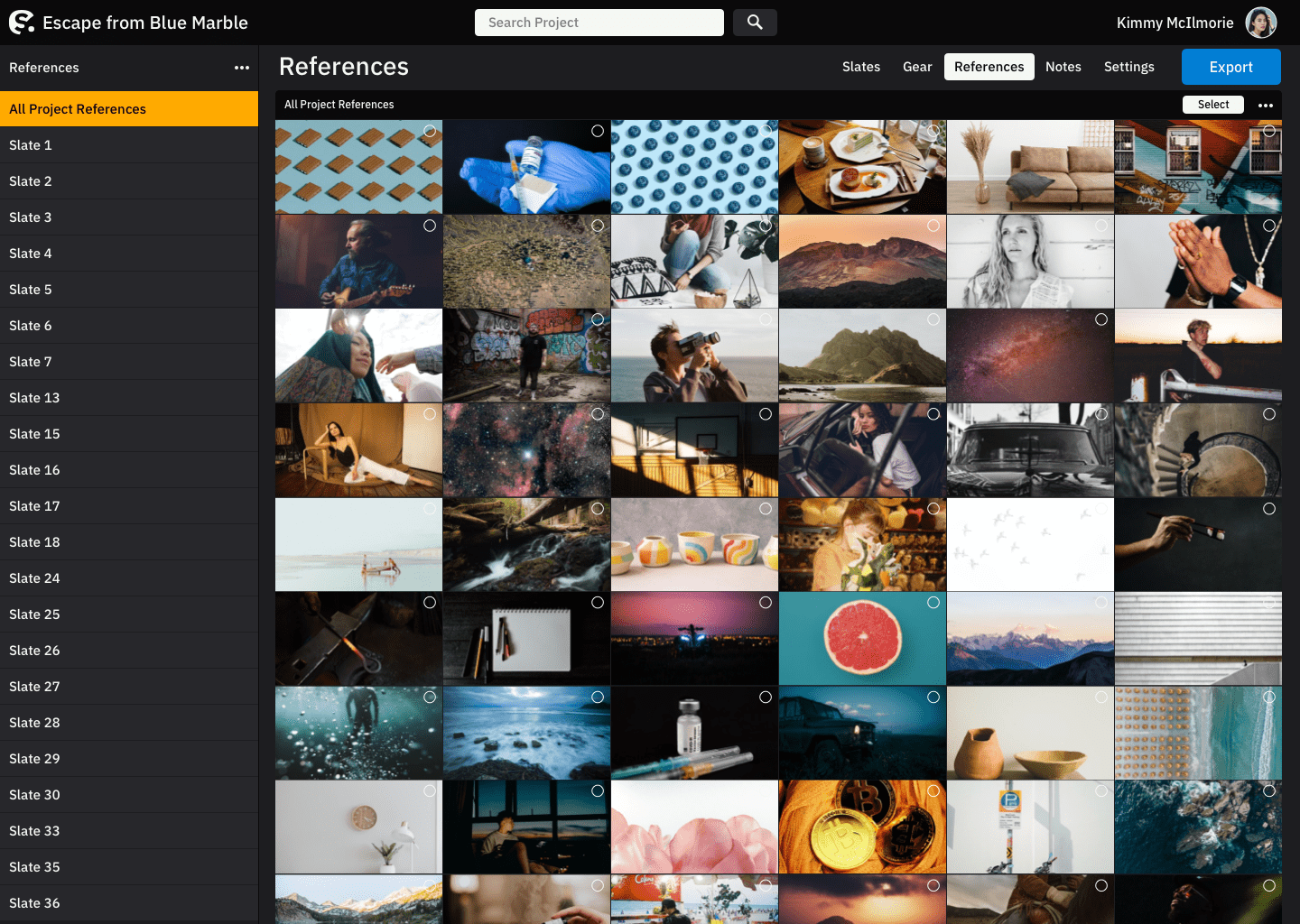The width and height of the screenshot is (1300, 924).
Task: Open the Gear tab
Action: (917, 67)
